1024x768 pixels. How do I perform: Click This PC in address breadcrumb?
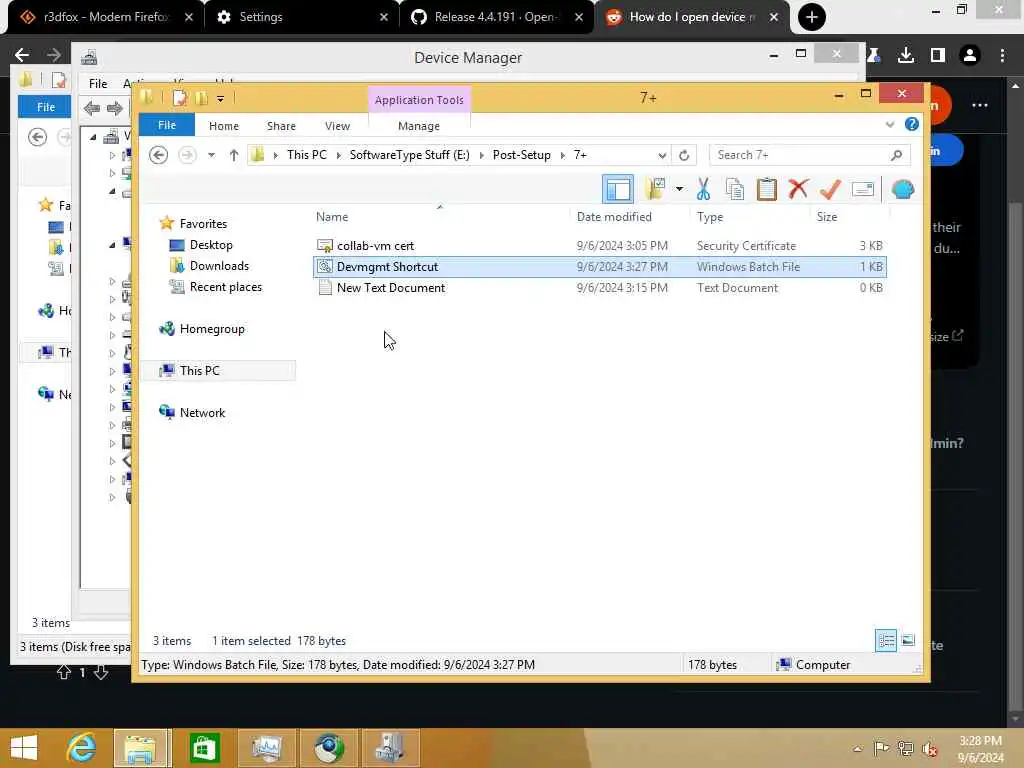click(306, 155)
